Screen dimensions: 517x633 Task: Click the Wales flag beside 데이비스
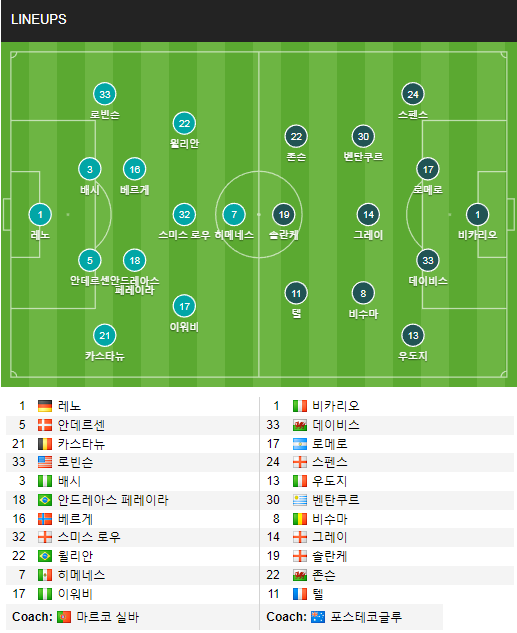(300, 425)
